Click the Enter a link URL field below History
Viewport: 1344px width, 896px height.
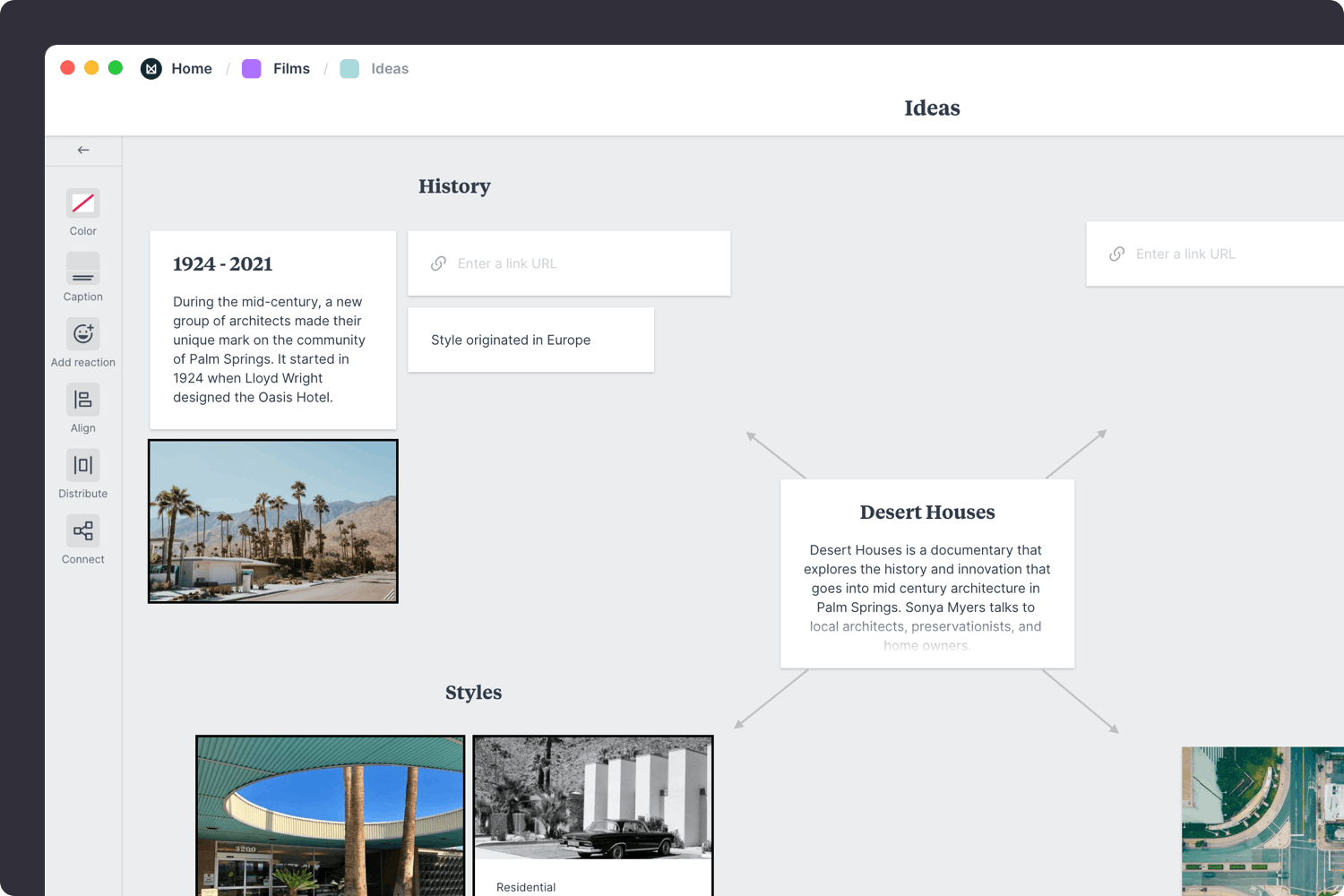[x=569, y=263]
